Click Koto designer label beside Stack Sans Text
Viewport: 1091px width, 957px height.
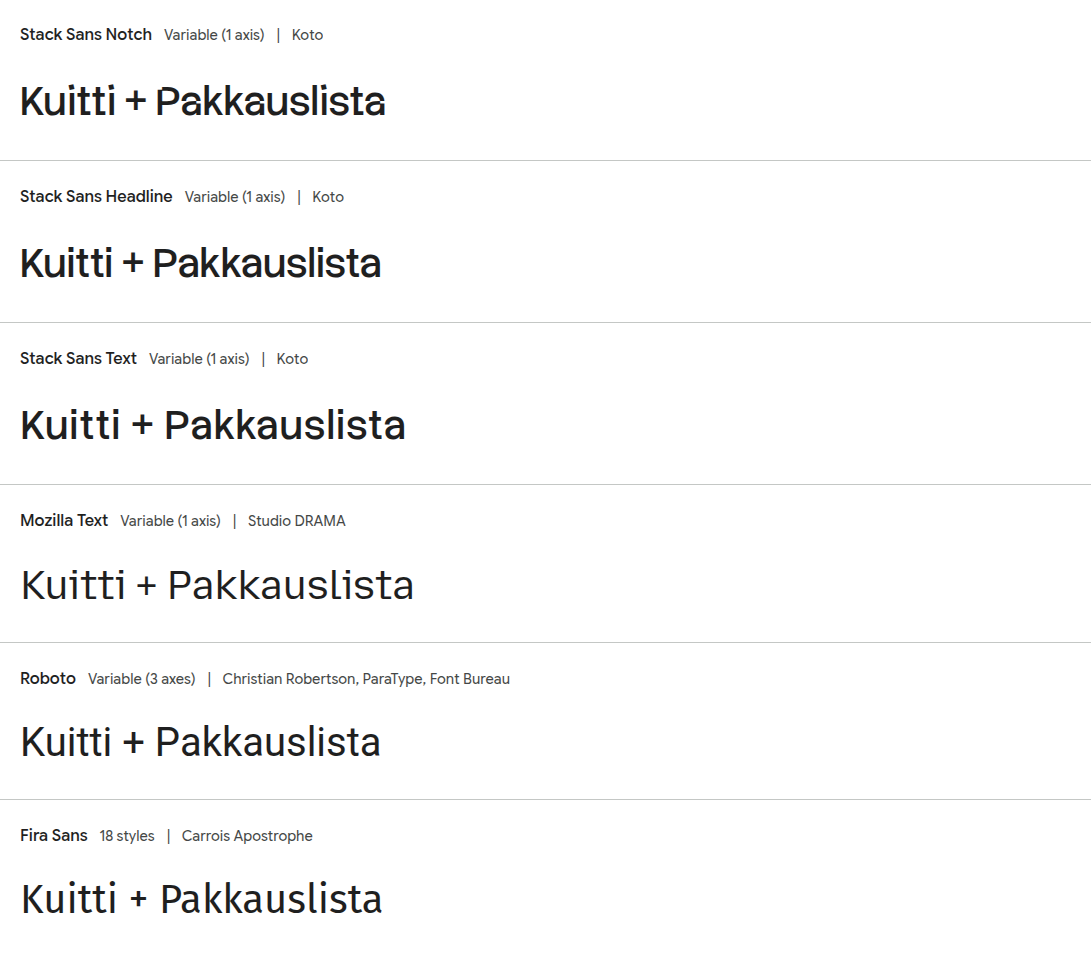[292, 359]
